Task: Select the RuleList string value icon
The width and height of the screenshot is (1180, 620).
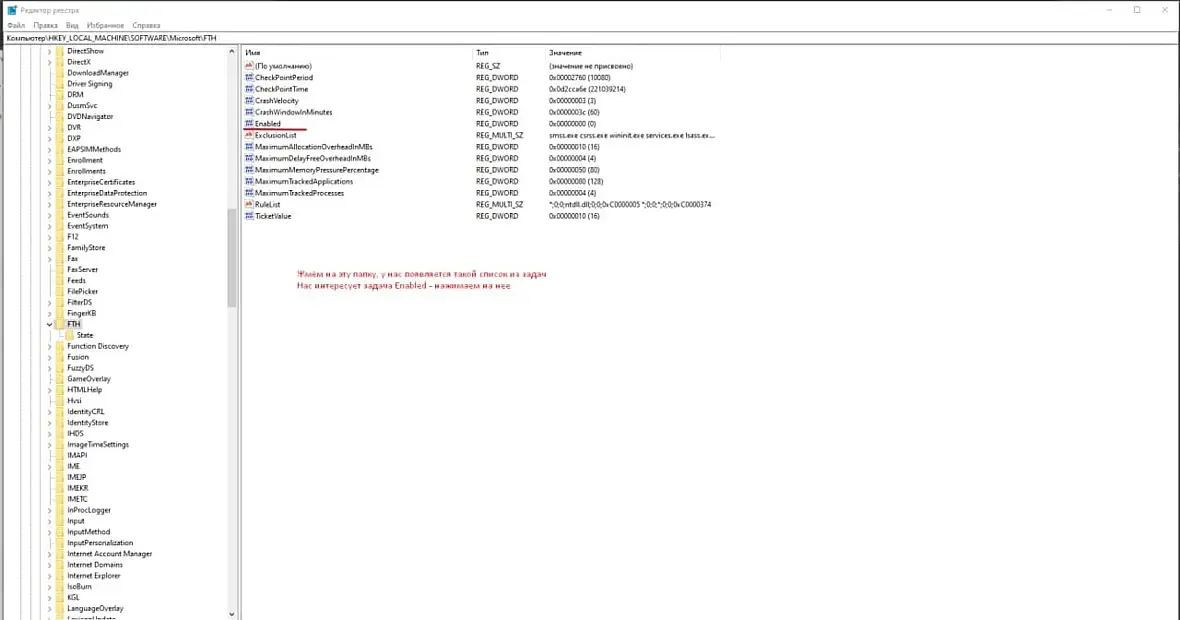Action: click(x=249, y=205)
